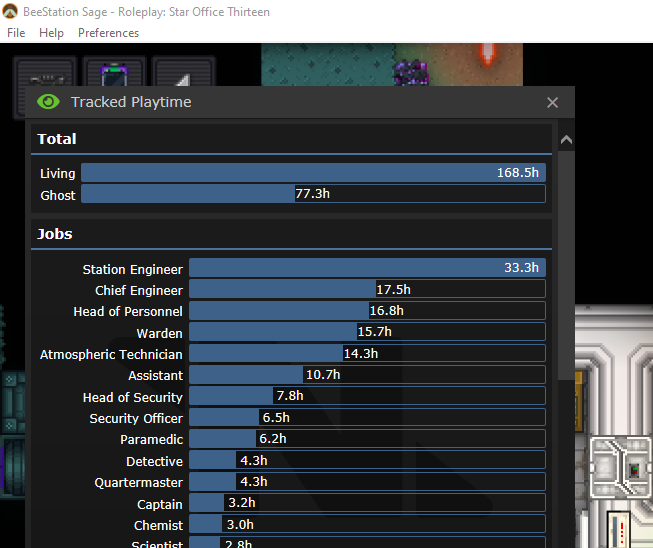Click the Chemist label
This screenshot has width=653, height=548.
click(x=158, y=526)
